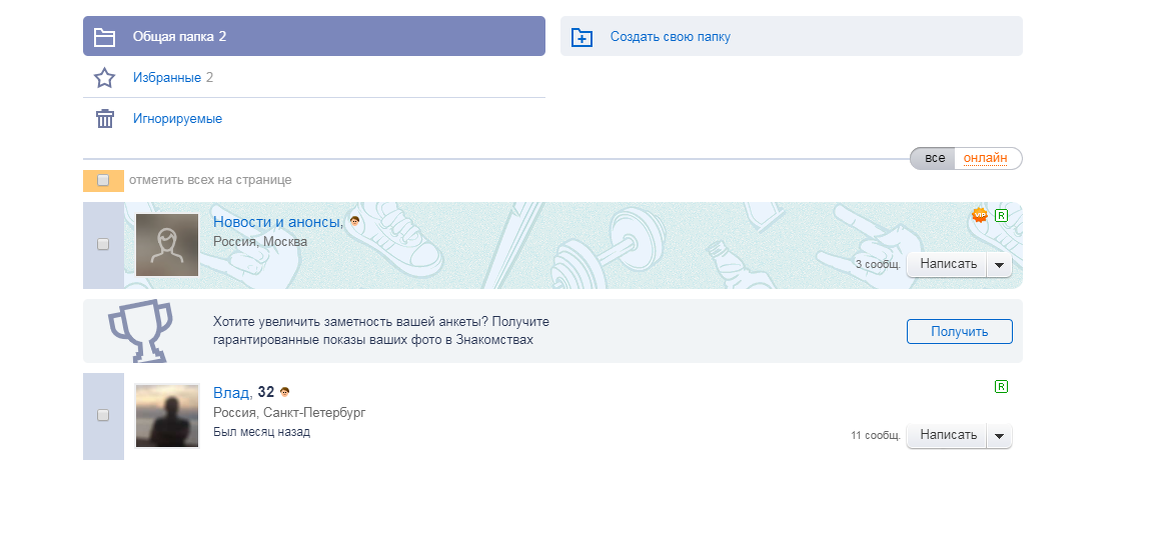This screenshot has height=554, width=1169.
Task: Tick the checkbox for Влад conversation
Action: pyautogui.click(x=103, y=415)
